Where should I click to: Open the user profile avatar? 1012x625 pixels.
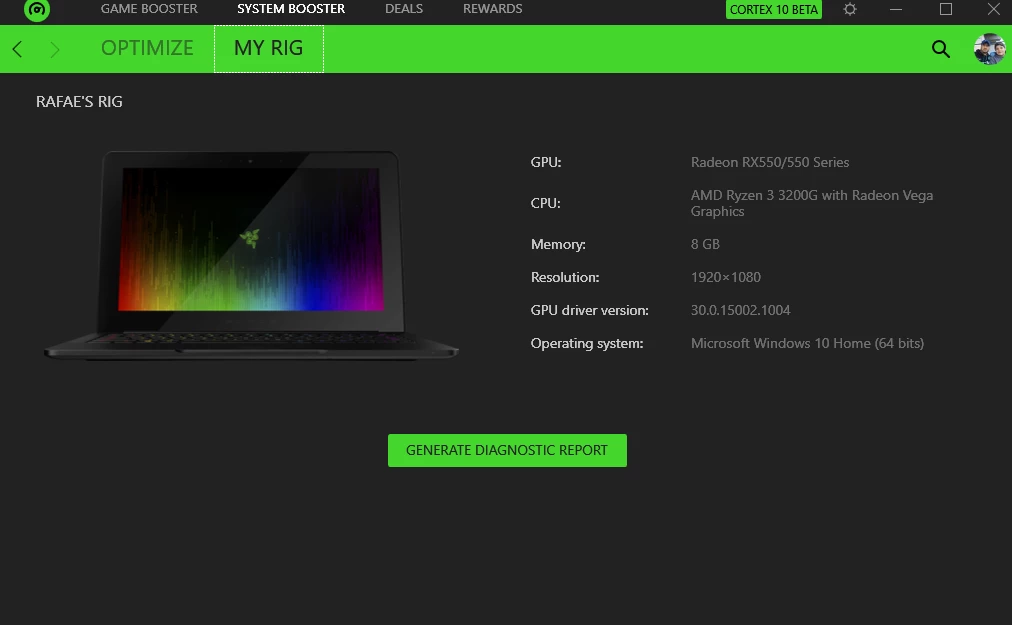tap(989, 49)
